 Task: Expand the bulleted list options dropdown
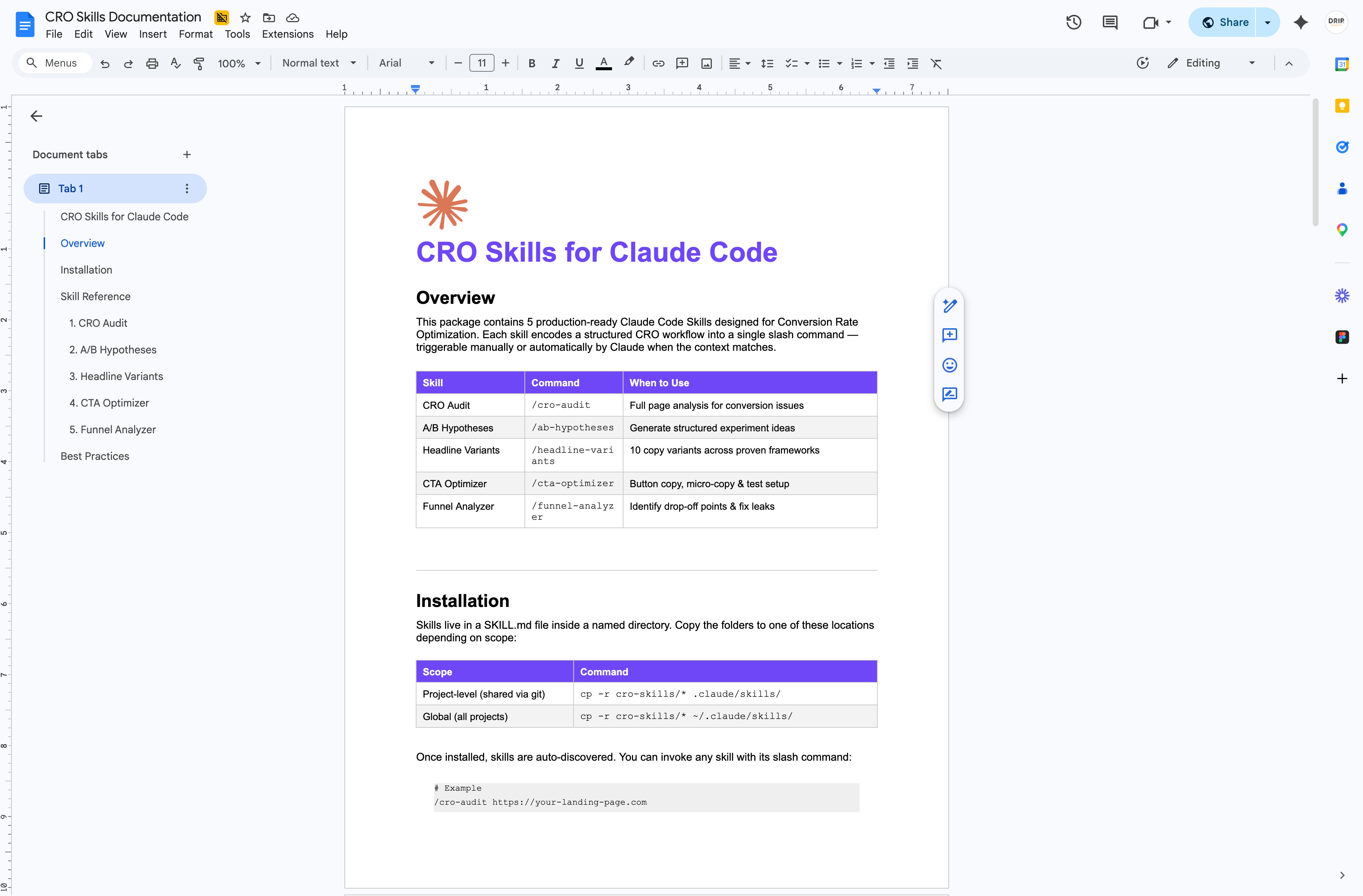point(840,64)
